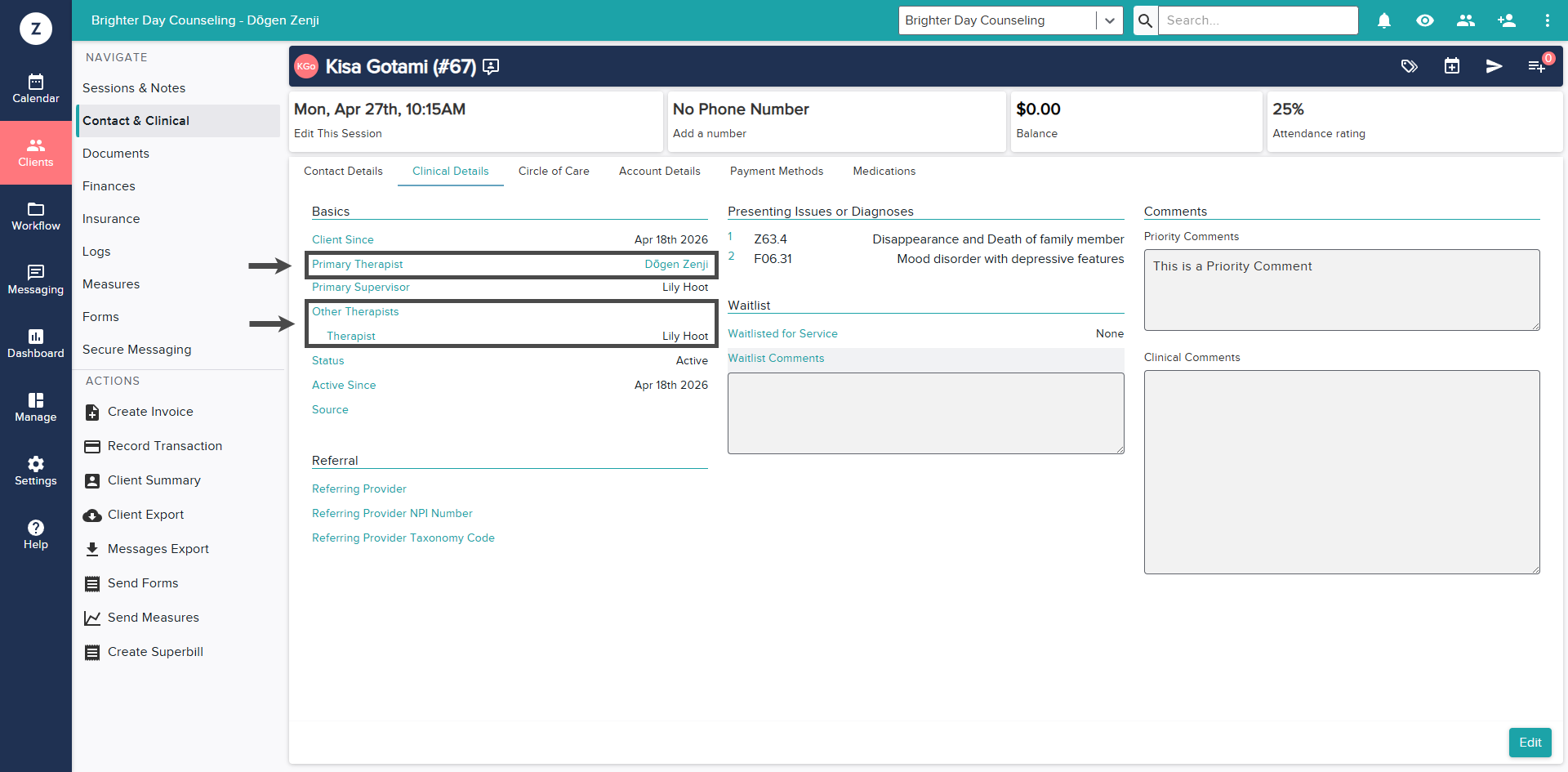This screenshot has width=1568, height=772.
Task: Open Secure Messaging navigation item
Action: click(137, 350)
